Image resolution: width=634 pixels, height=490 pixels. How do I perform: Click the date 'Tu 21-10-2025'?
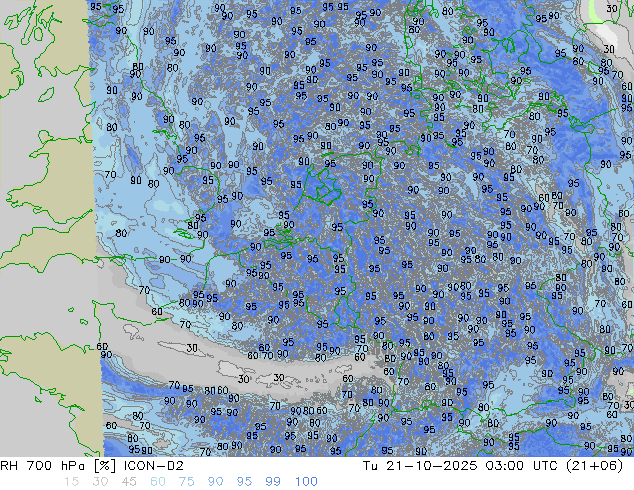tap(420, 466)
